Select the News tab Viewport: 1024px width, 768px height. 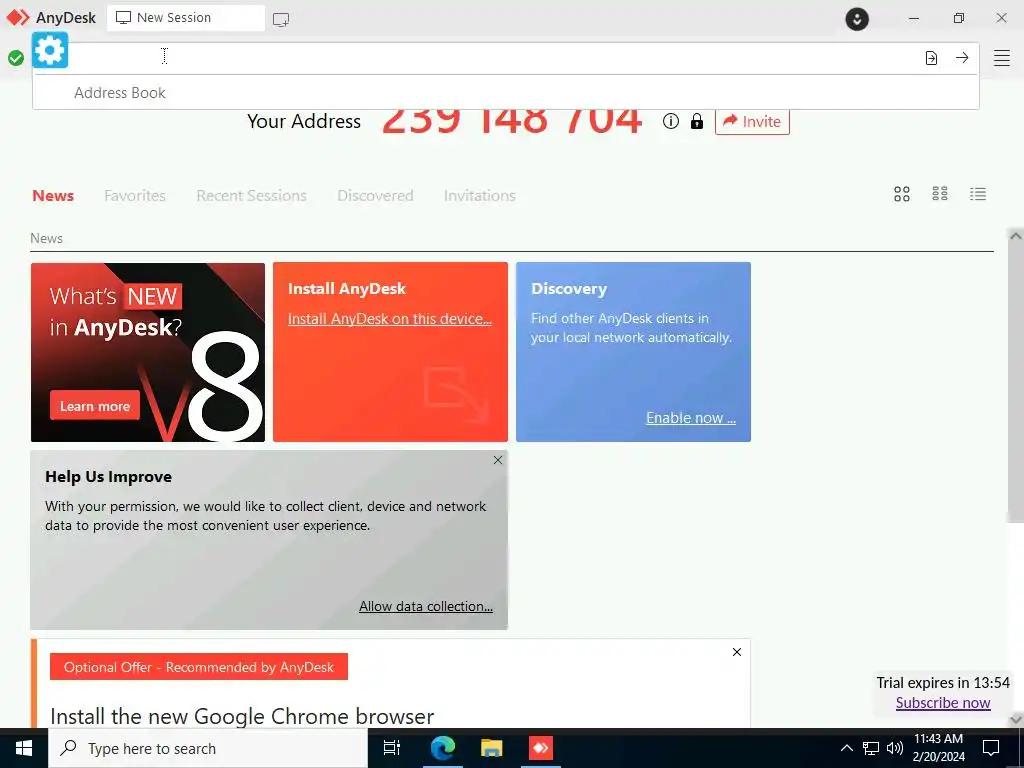point(53,195)
